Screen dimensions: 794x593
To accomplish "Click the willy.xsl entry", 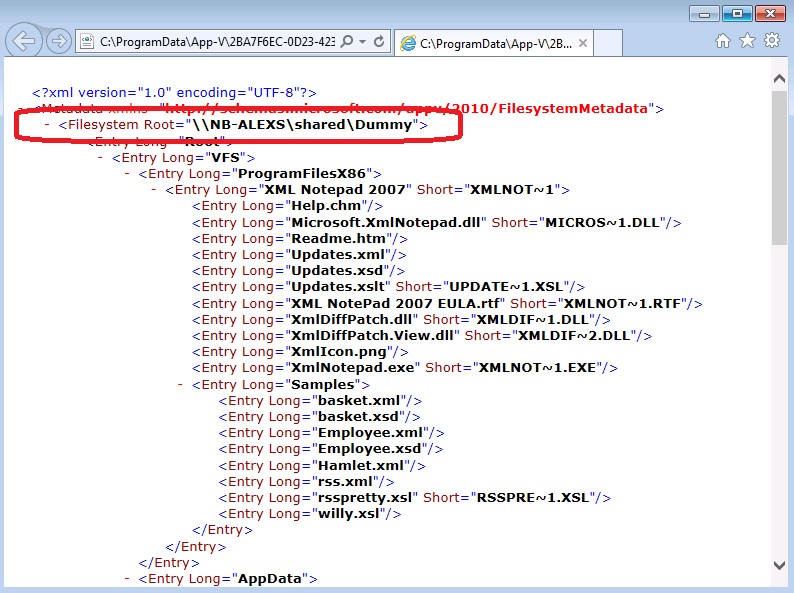I will coord(310,514).
